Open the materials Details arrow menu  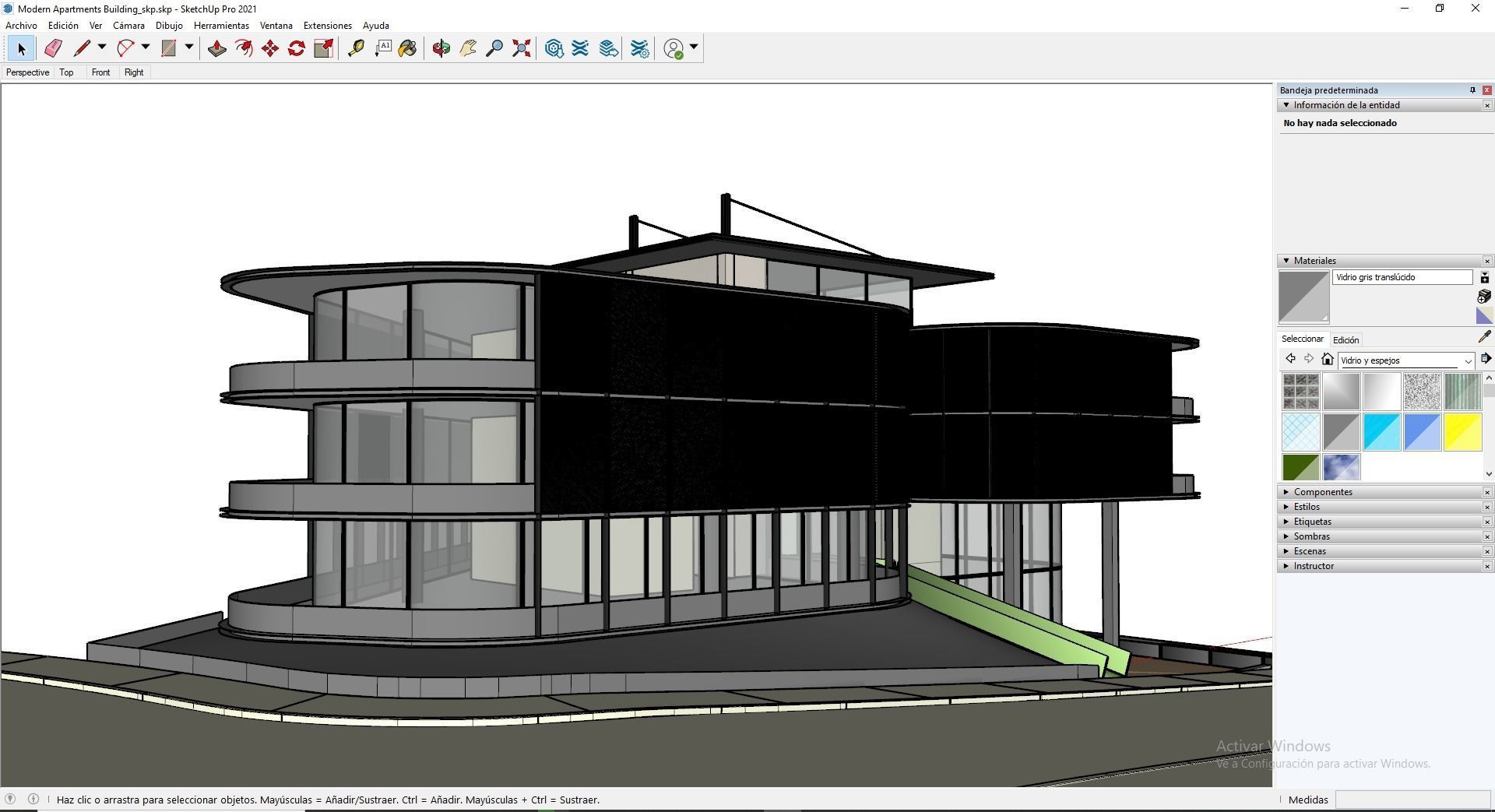pos(1486,359)
